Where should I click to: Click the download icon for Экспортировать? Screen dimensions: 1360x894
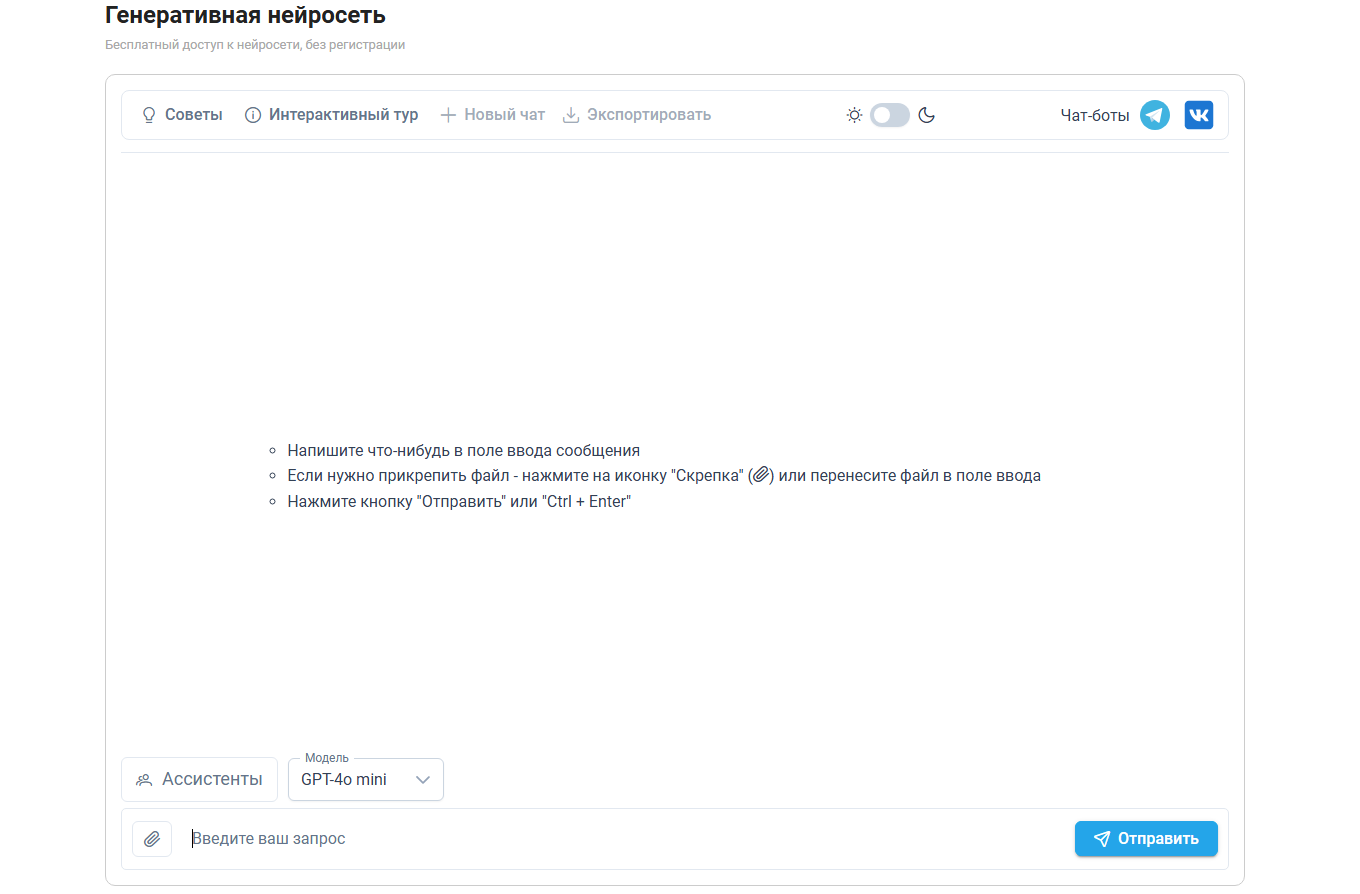571,115
